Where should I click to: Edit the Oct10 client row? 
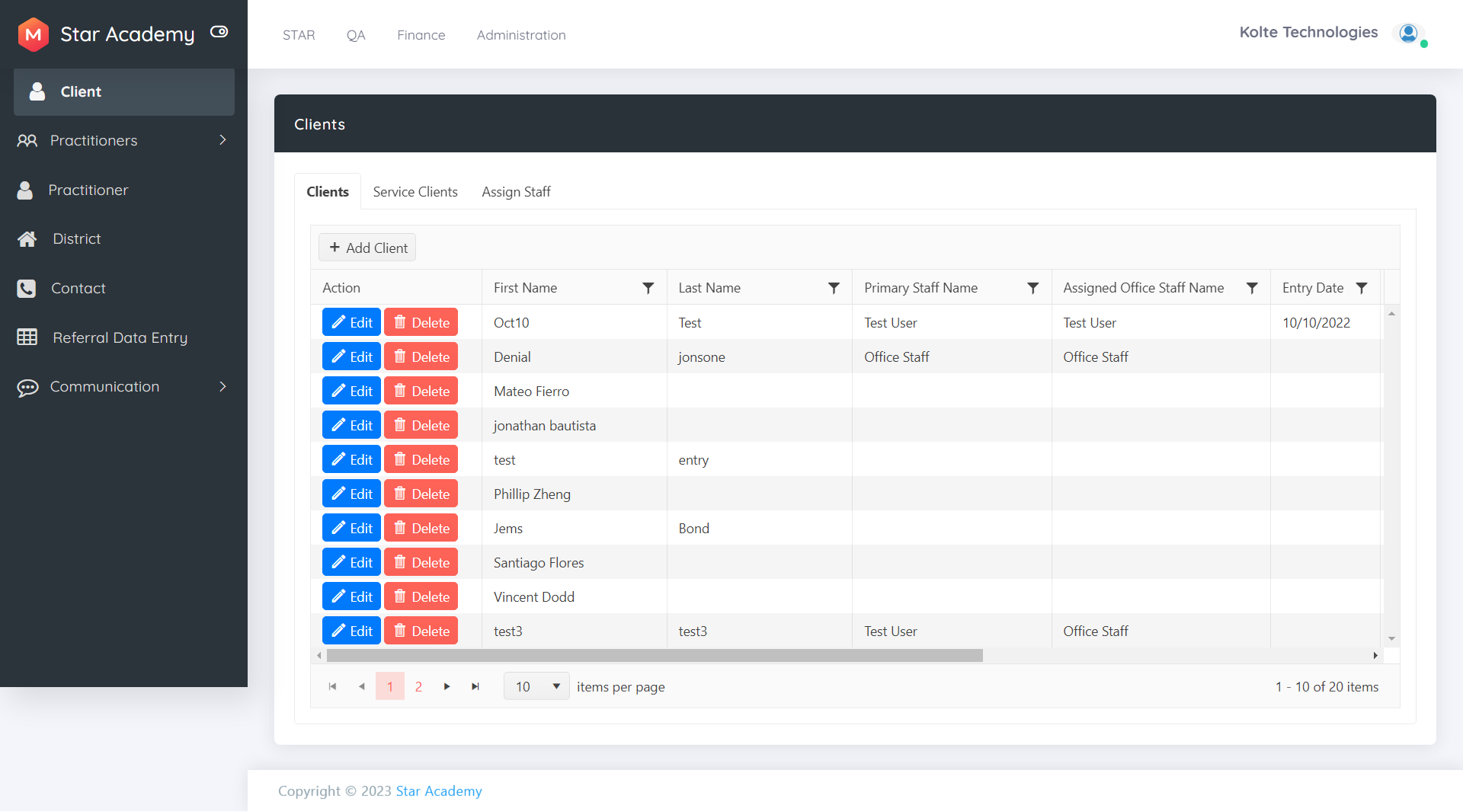[x=351, y=323]
